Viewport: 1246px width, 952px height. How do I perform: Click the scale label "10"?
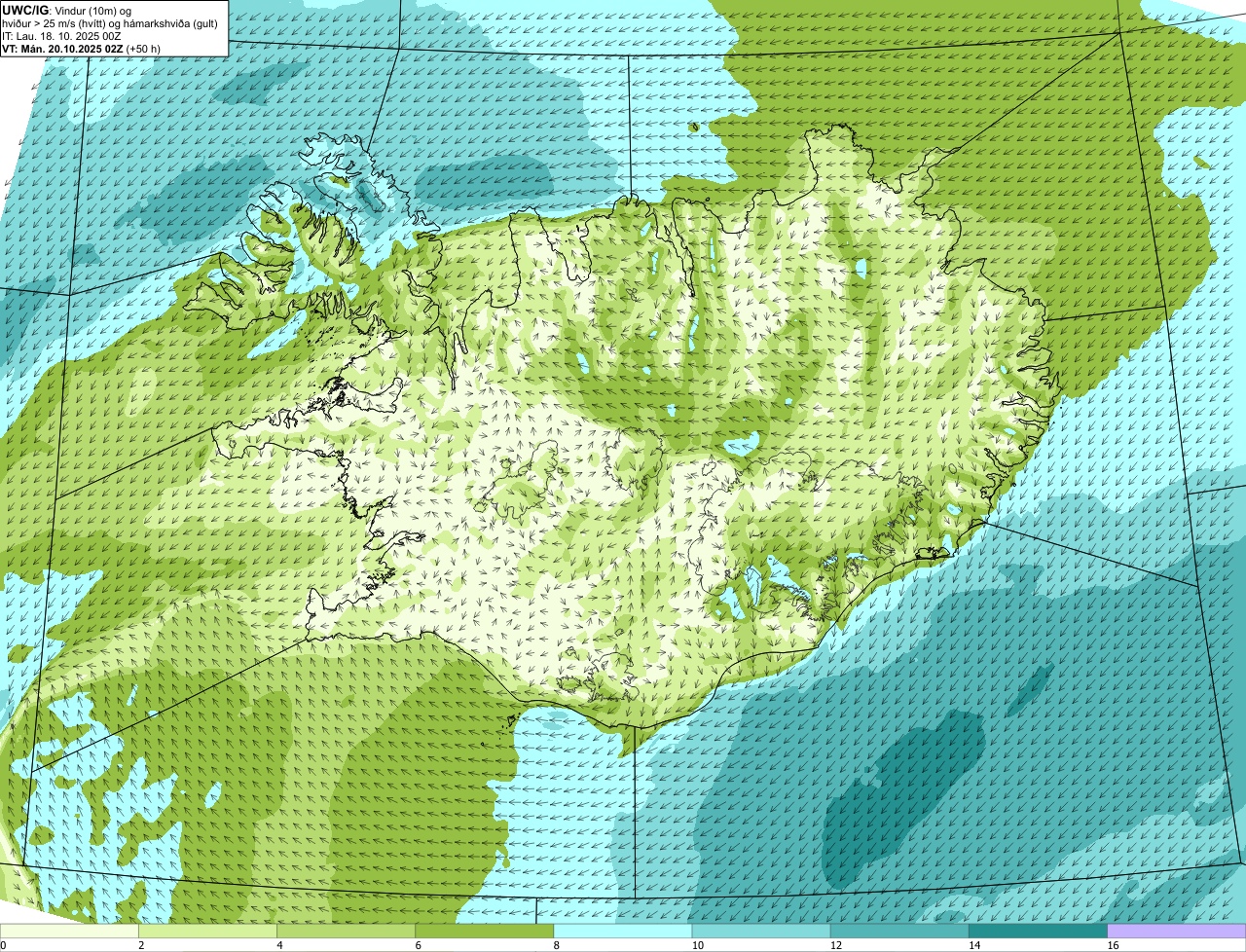(697, 945)
